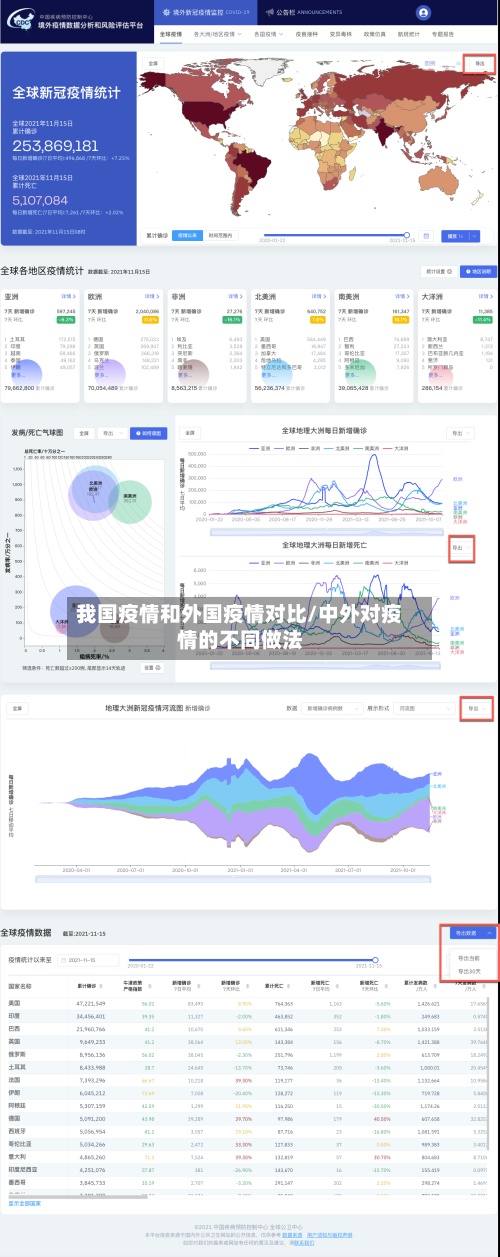Click the 俄罗斯 row in the data table
Image resolution: width=500 pixels, height=1257 pixels.
(250, 1054)
